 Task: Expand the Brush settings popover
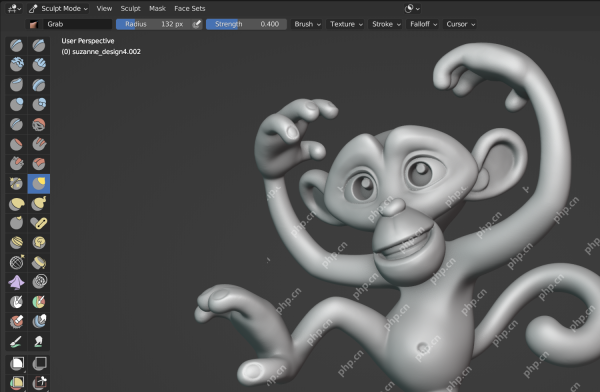tap(307, 24)
